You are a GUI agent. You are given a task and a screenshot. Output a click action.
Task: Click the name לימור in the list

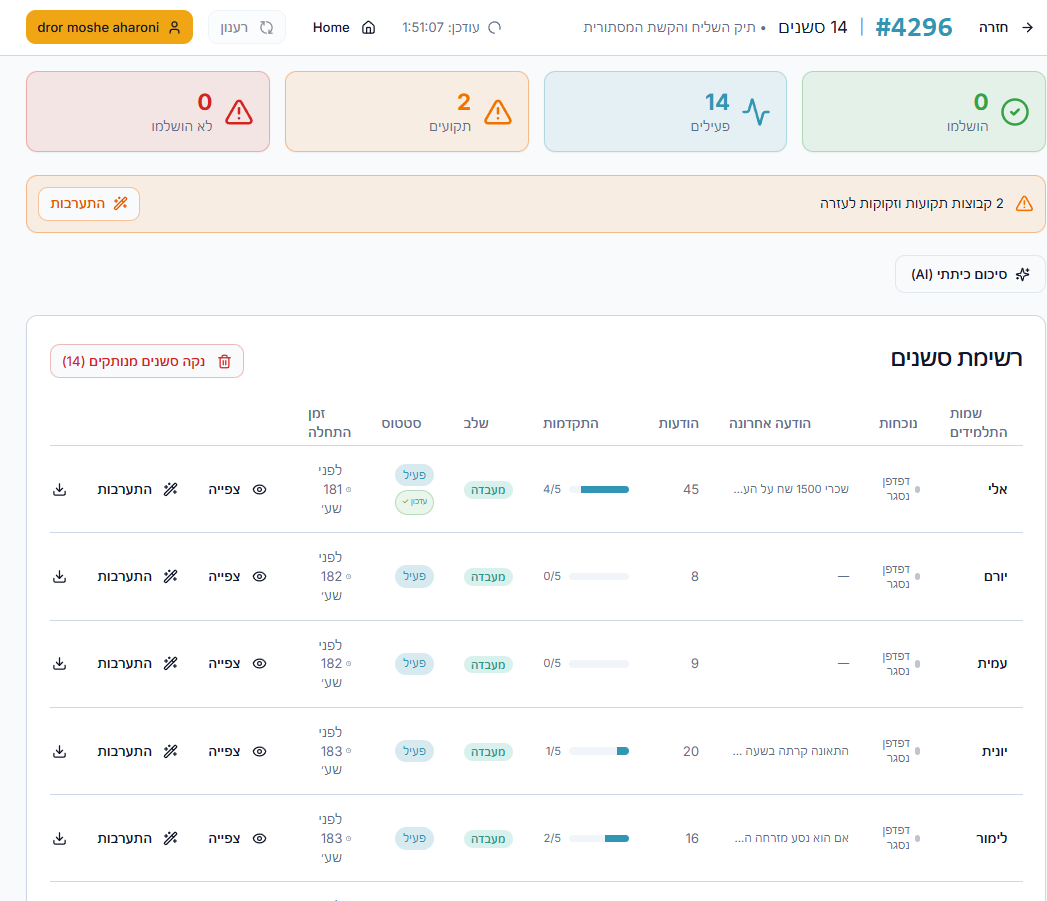[992, 838]
